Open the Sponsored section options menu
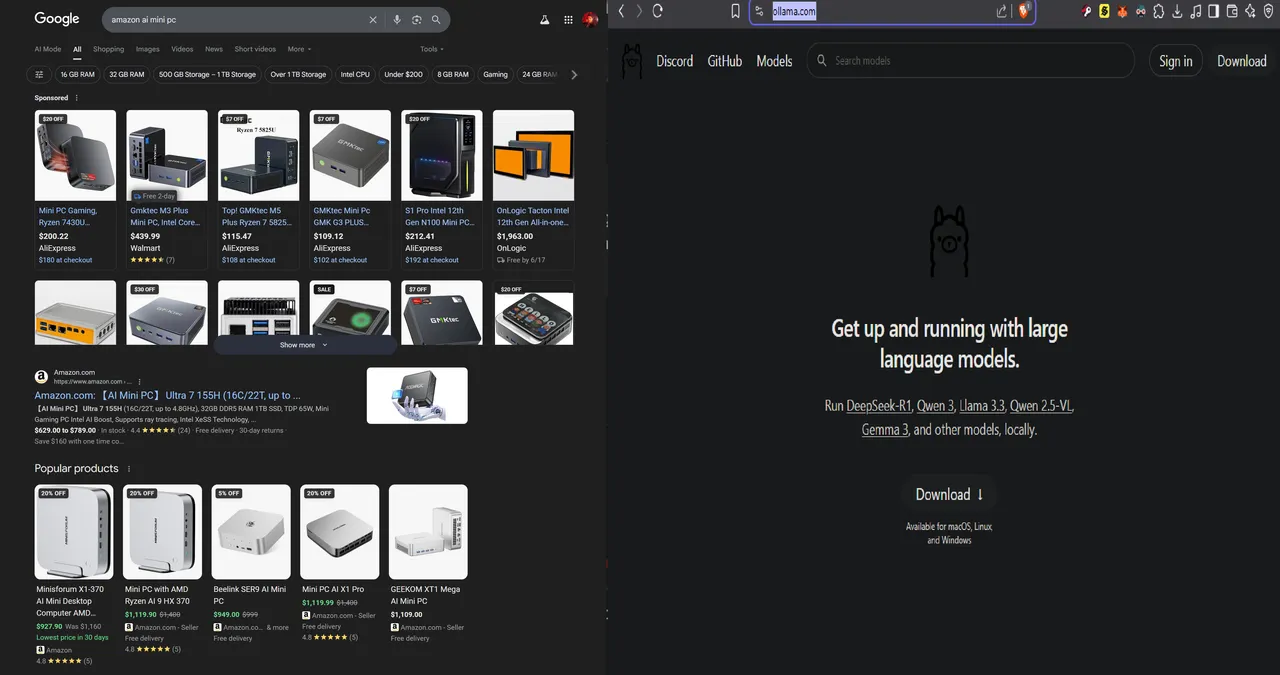1280x675 pixels. tap(76, 98)
